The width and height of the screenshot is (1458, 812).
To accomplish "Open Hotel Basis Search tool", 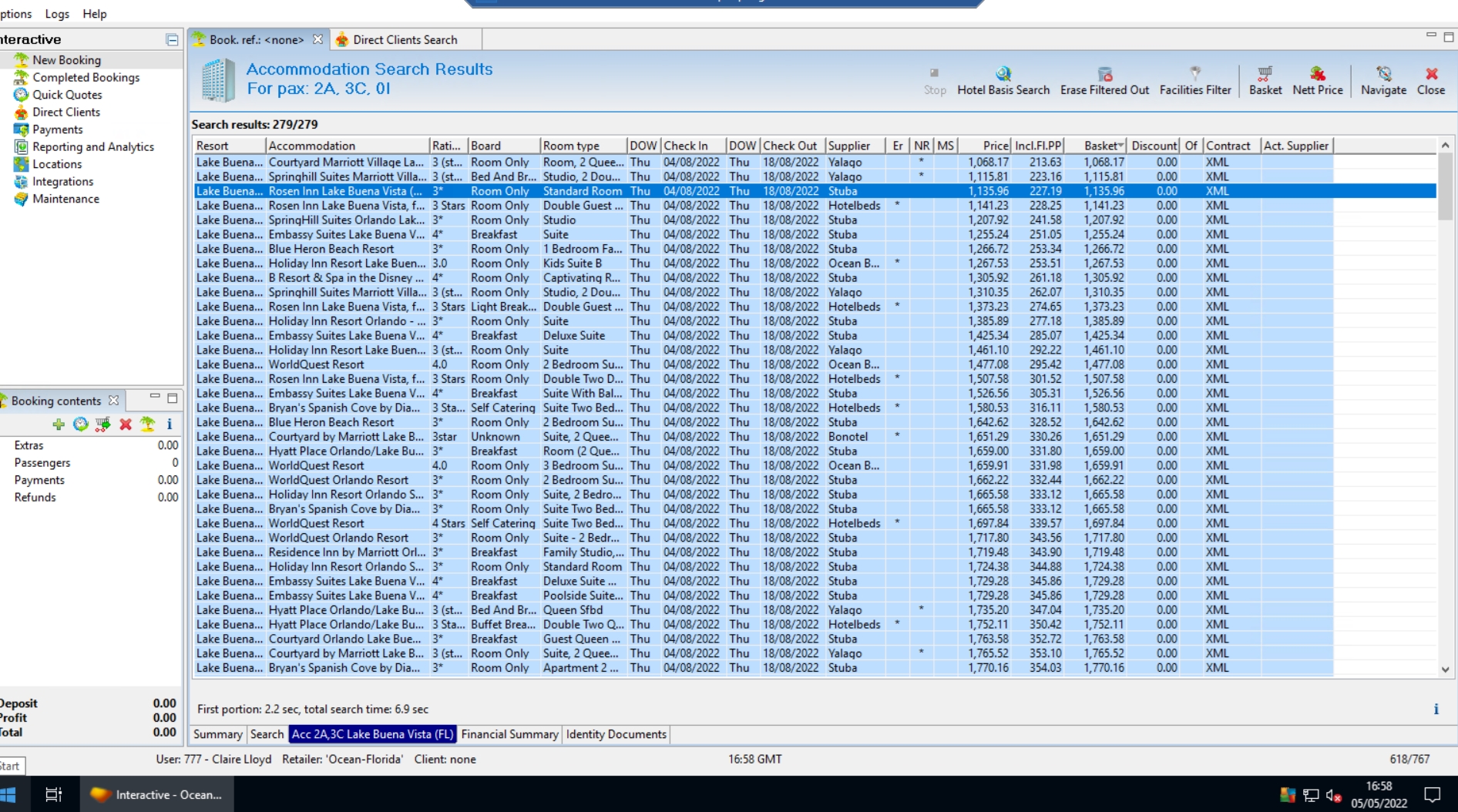I will tap(1003, 80).
